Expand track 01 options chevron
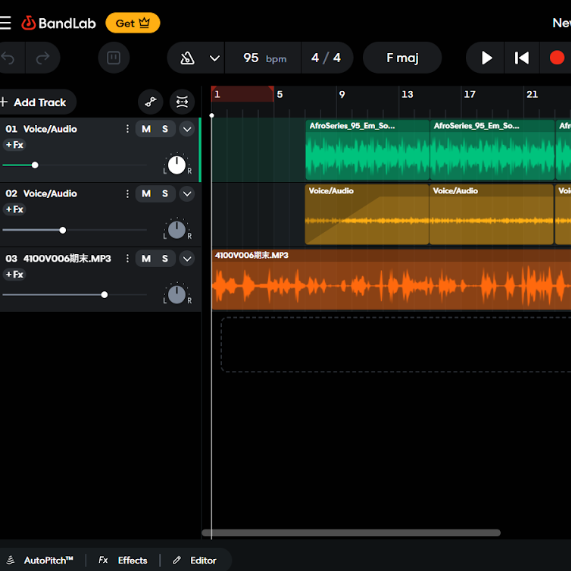Screen dimensions: 571x571 point(187,129)
